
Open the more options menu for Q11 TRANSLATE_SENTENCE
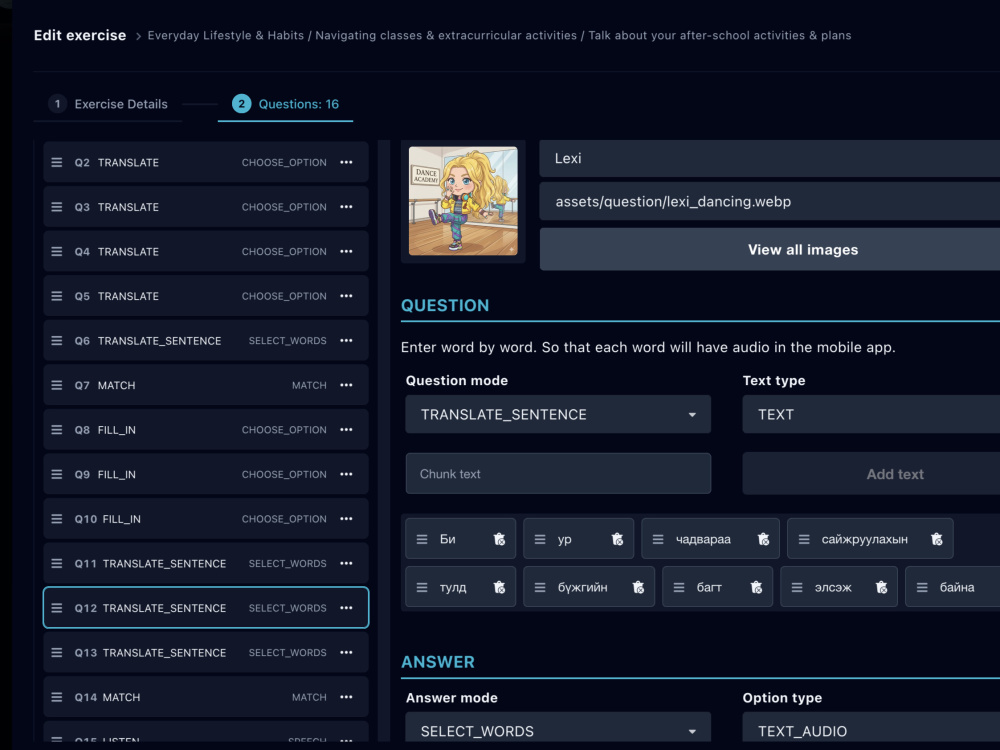click(x=346, y=564)
